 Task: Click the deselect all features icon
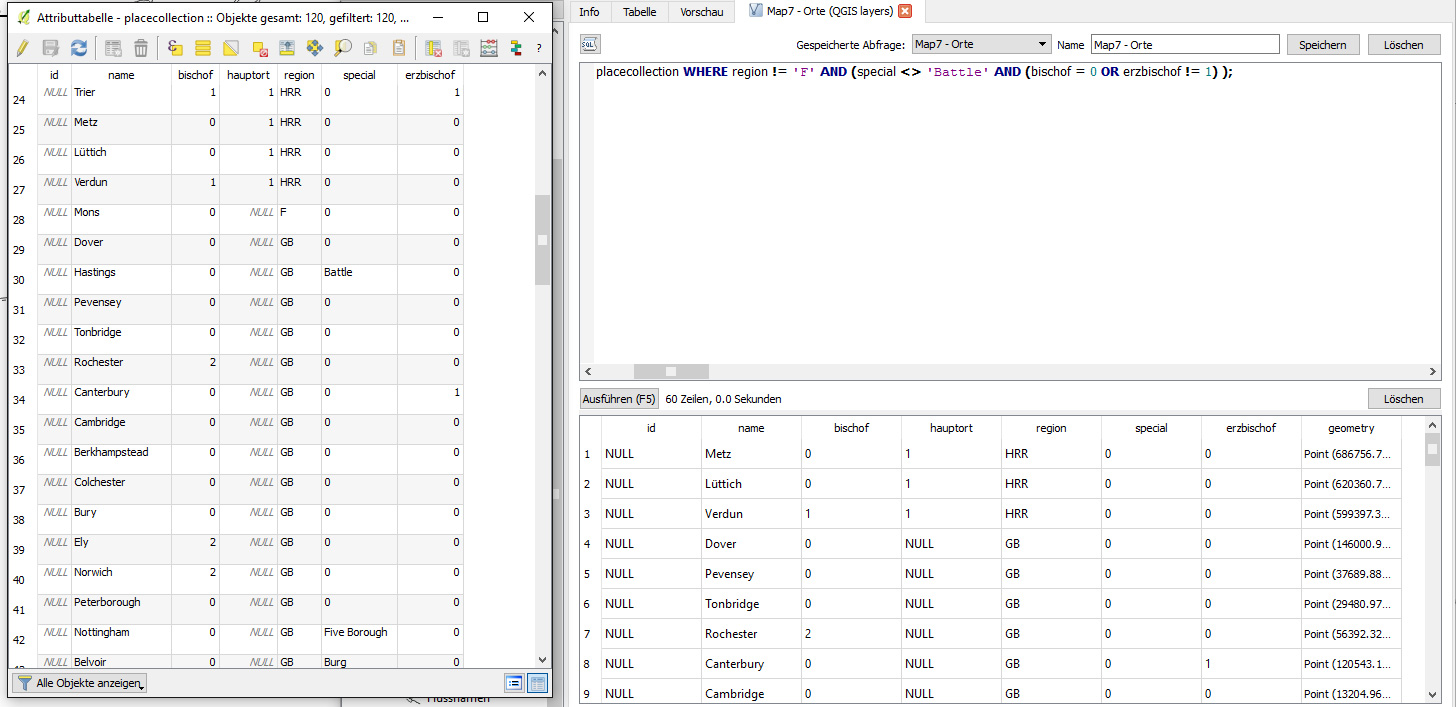pyautogui.click(x=259, y=48)
